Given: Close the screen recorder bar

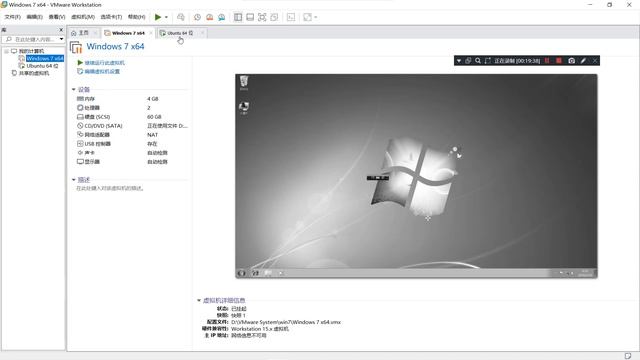Looking at the screenshot, I should point(595,60).
